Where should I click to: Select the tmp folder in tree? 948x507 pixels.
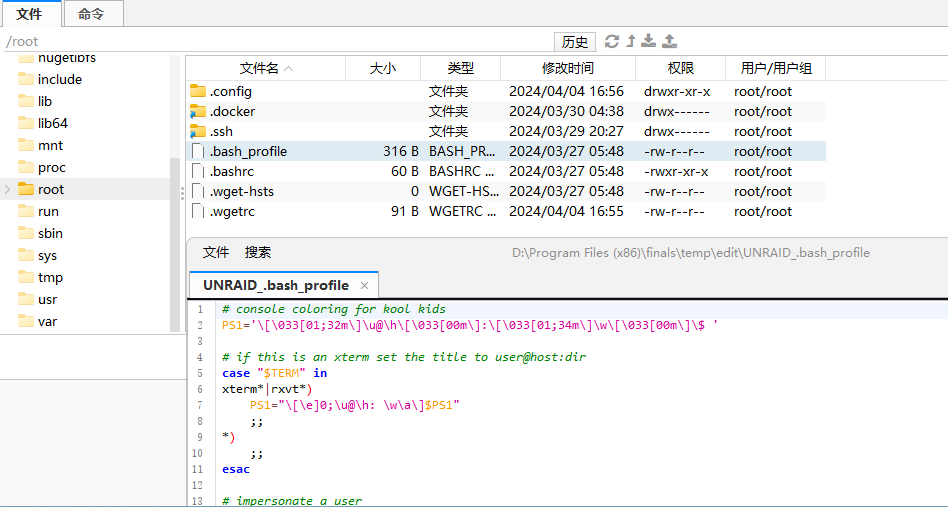(x=50, y=277)
